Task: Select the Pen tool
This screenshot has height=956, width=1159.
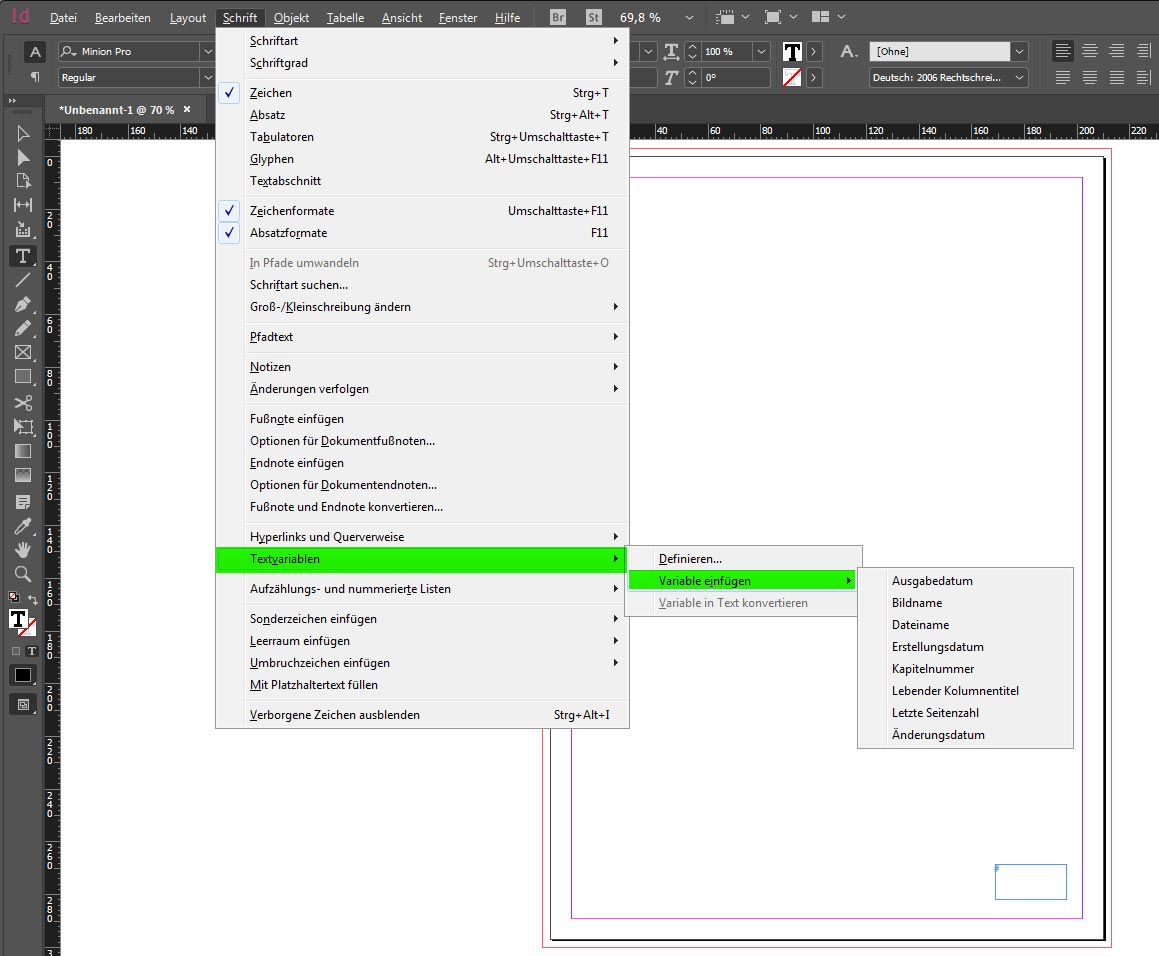Action: [23, 304]
